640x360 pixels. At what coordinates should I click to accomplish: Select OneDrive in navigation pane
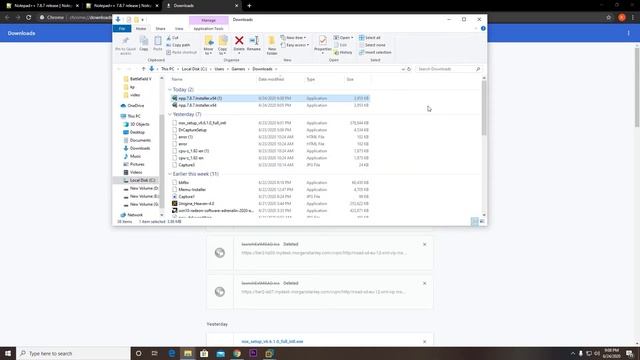pyautogui.click(x=132, y=106)
